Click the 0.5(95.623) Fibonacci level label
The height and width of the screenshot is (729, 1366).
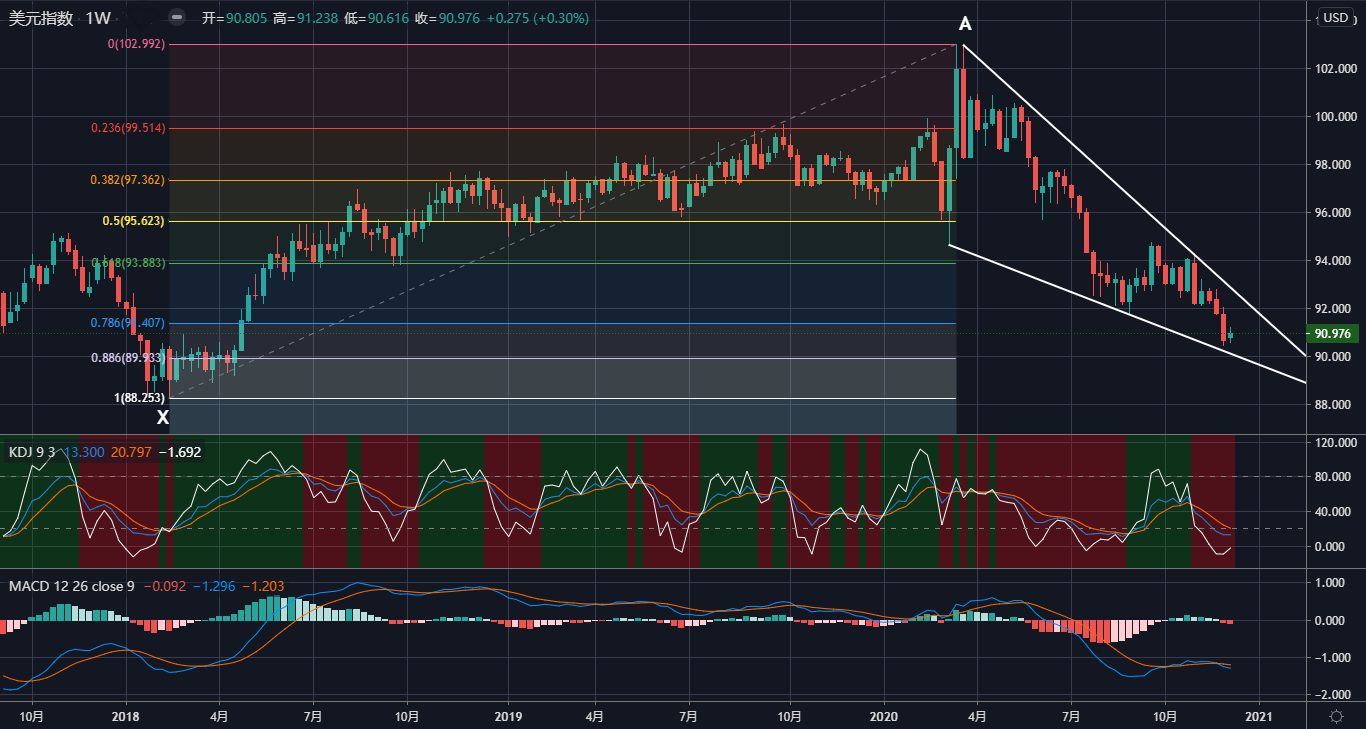pos(133,221)
